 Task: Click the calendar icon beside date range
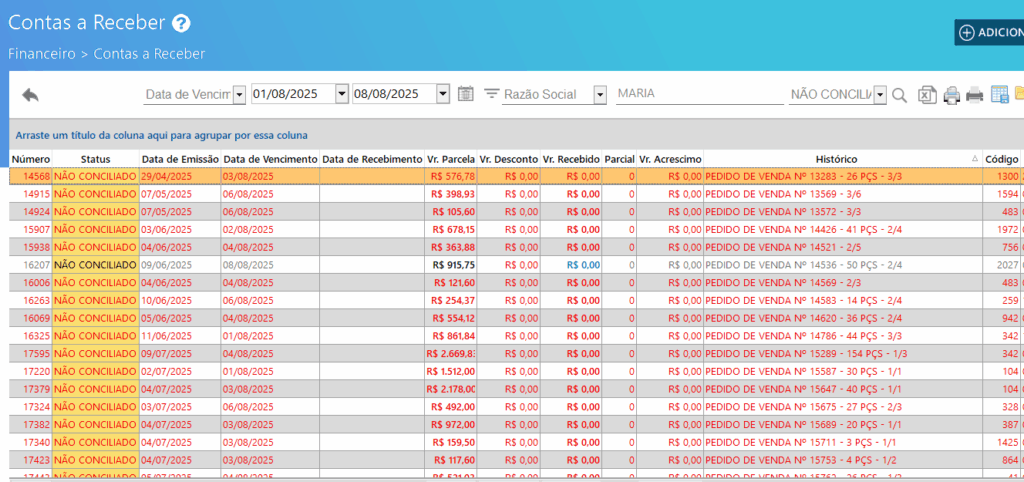(465, 94)
